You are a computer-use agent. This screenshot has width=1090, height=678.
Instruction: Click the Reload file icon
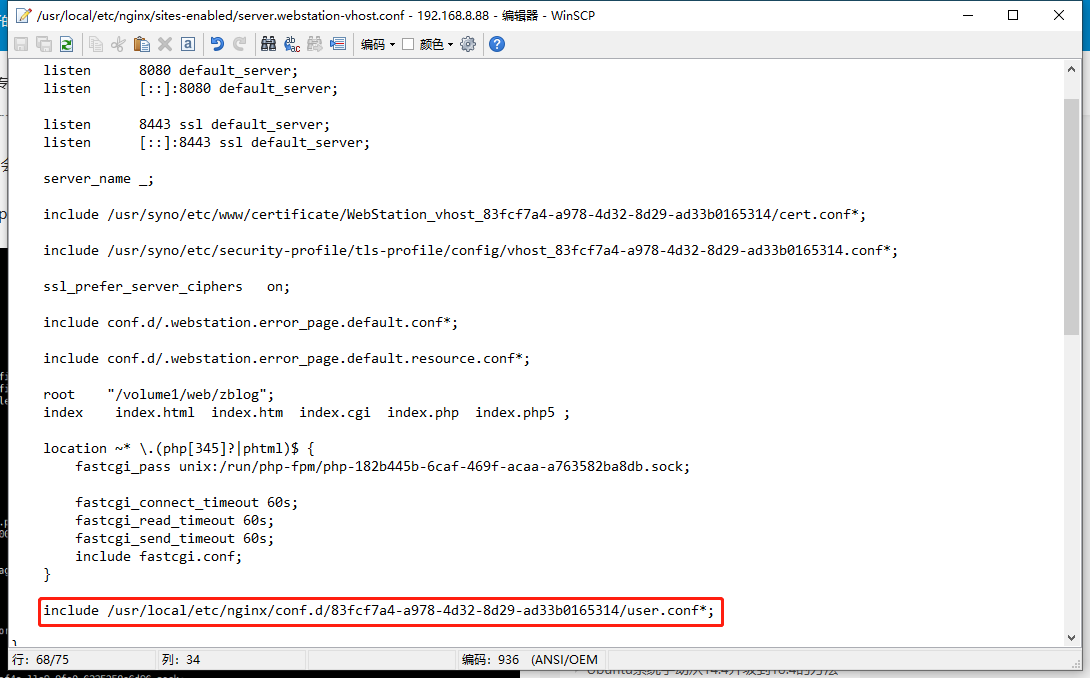pyautogui.click(x=66, y=44)
